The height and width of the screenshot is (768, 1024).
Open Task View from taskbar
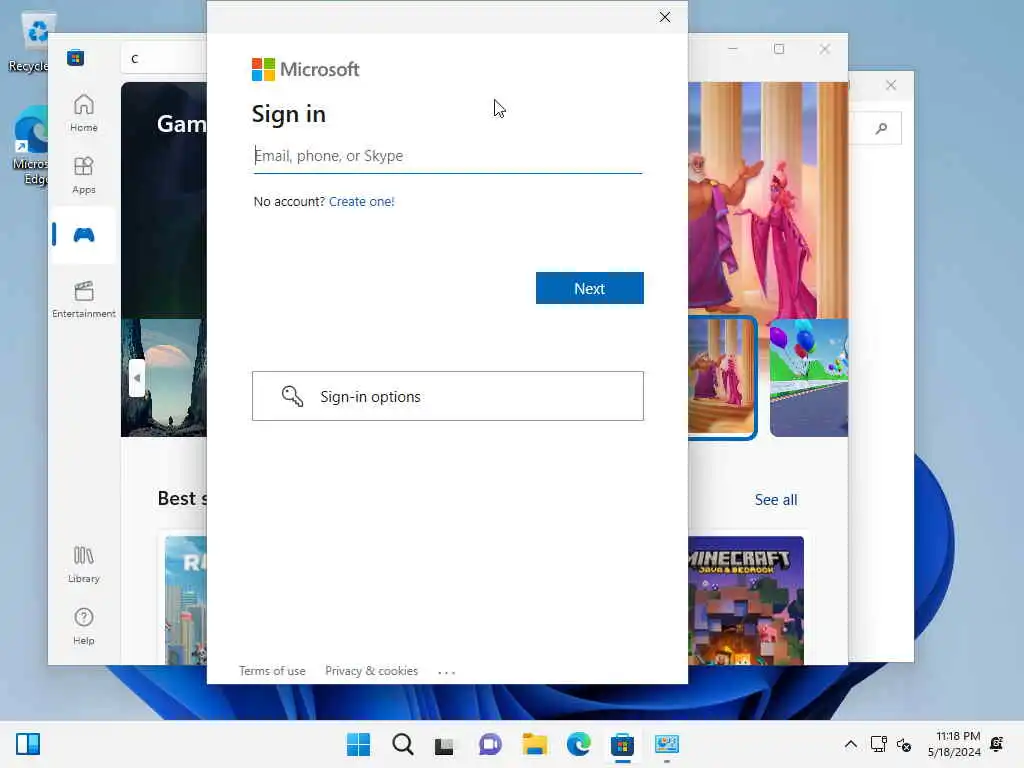click(444, 744)
